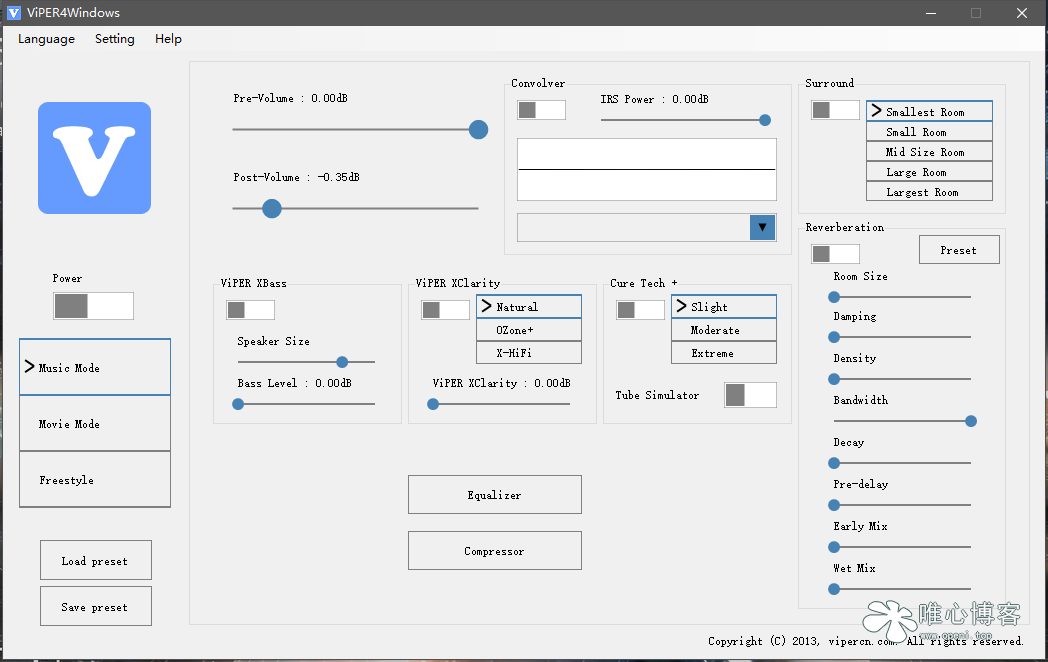Choose Extreme Cure Tech level
This screenshot has height=662, width=1048.
pyautogui.click(x=724, y=352)
